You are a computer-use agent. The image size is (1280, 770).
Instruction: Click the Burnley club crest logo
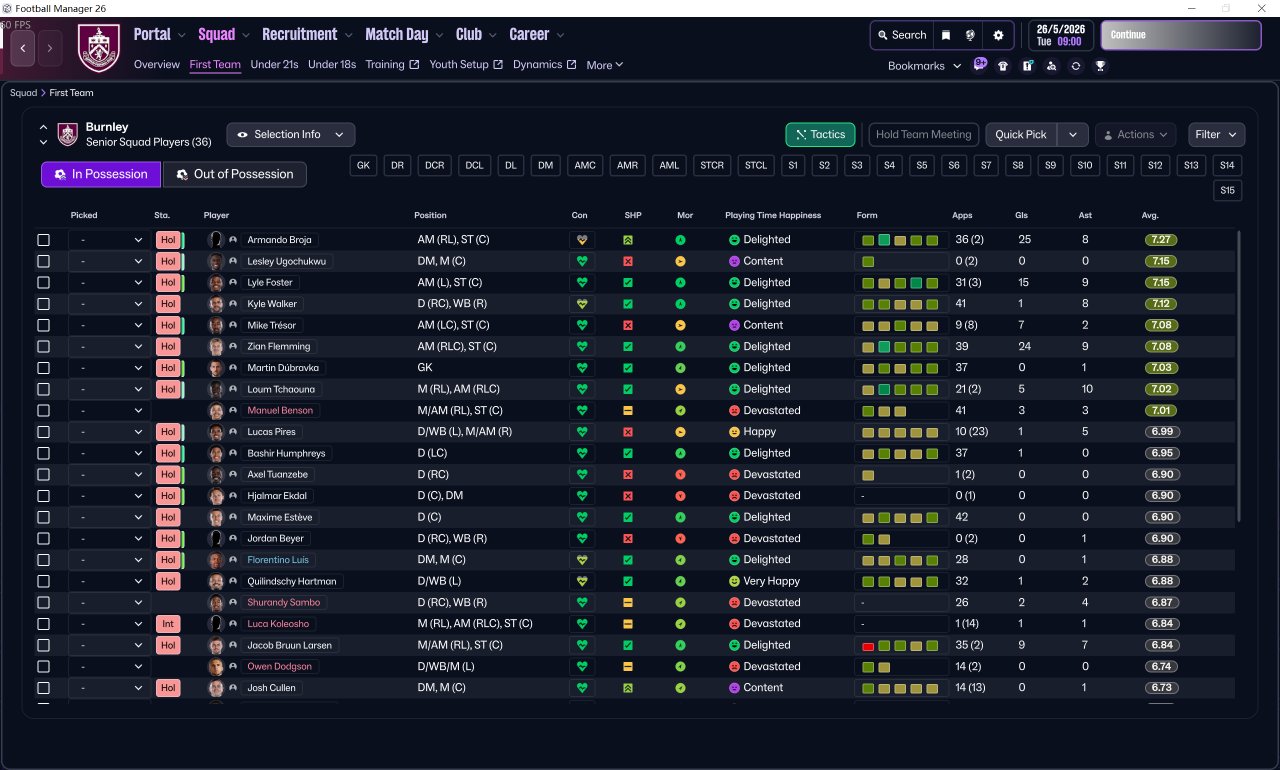(98, 47)
